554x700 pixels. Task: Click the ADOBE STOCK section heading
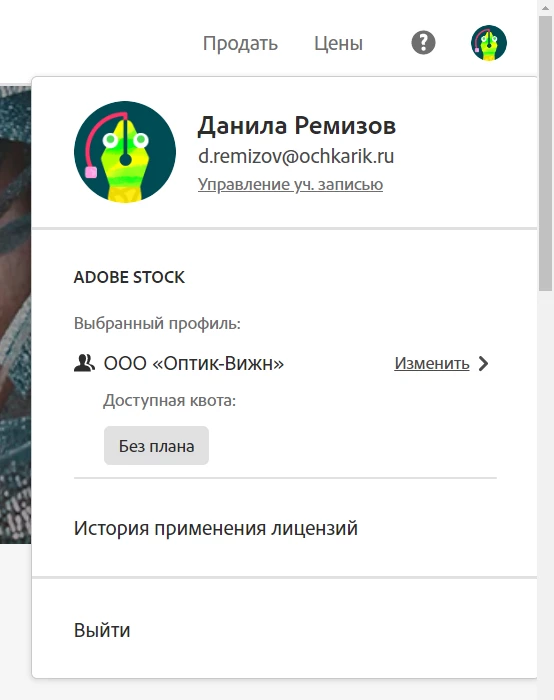tap(129, 277)
